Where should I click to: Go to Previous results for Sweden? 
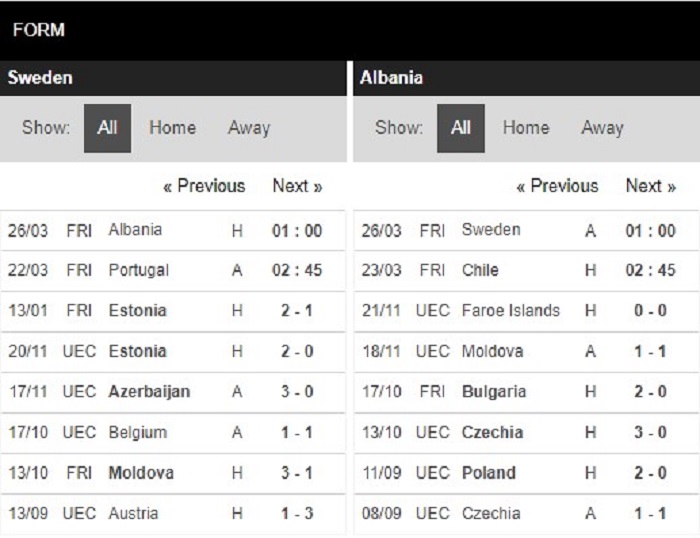(x=204, y=186)
